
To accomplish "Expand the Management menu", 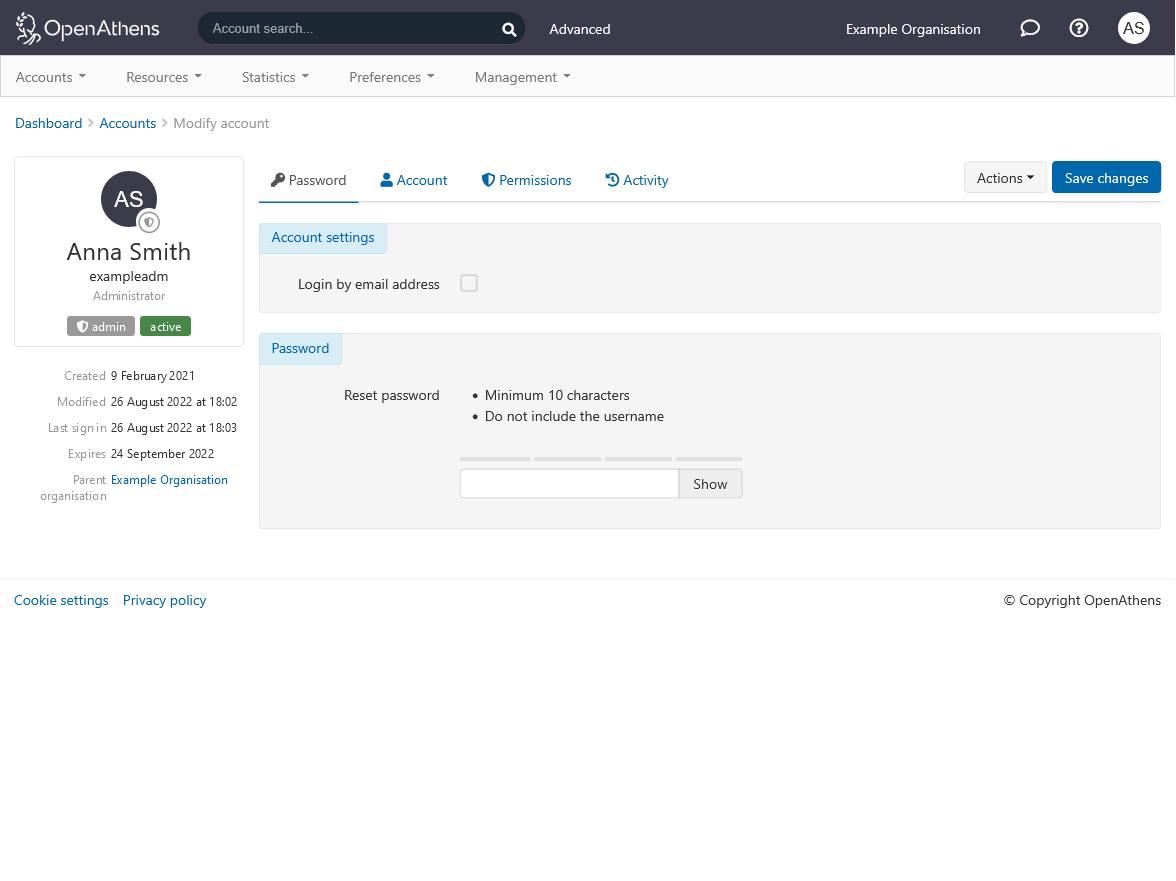I will pyautogui.click(x=523, y=77).
